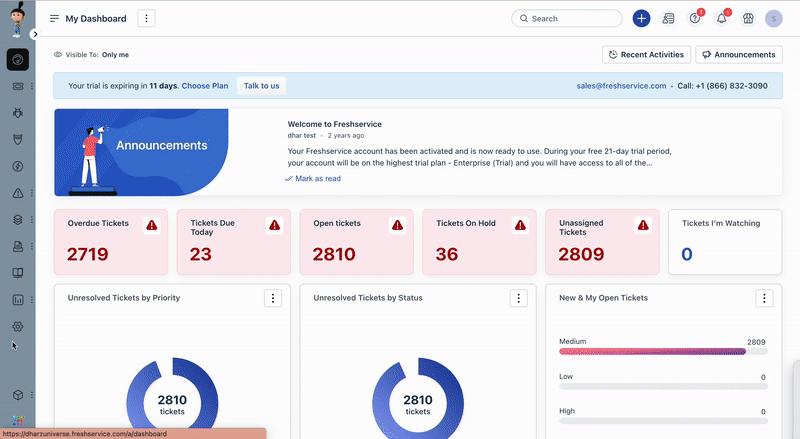Open the ticket list icon in header

coord(668,18)
